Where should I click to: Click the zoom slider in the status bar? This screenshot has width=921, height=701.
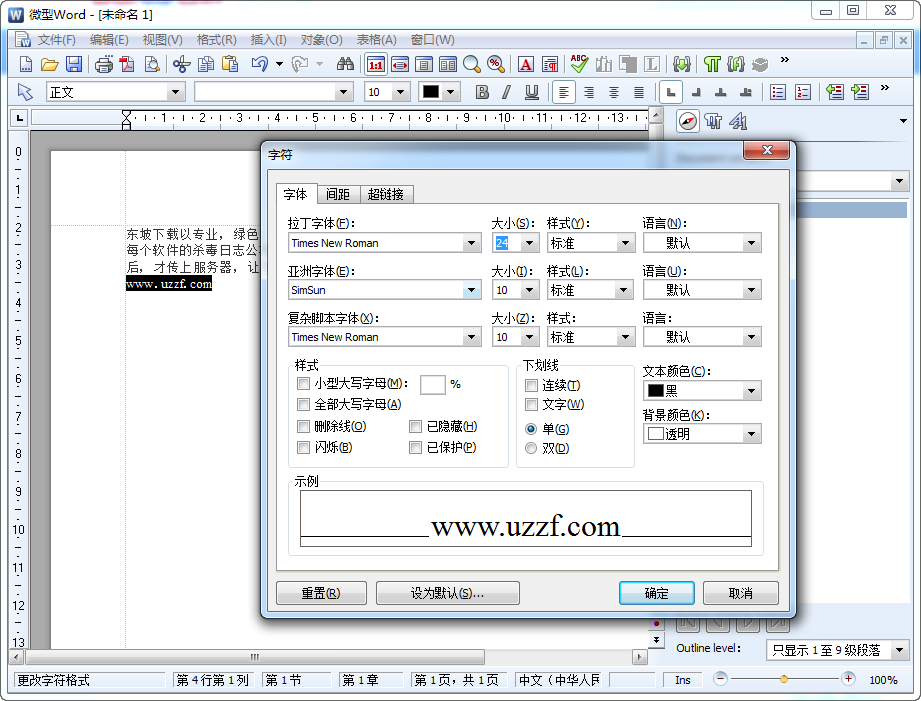784,679
